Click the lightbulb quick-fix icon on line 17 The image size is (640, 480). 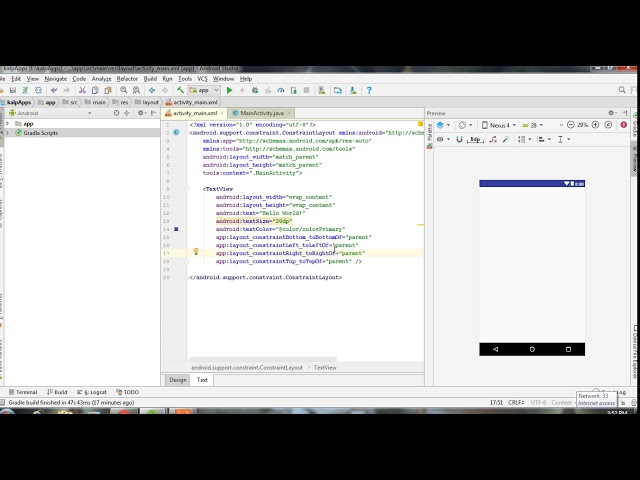tap(196, 251)
